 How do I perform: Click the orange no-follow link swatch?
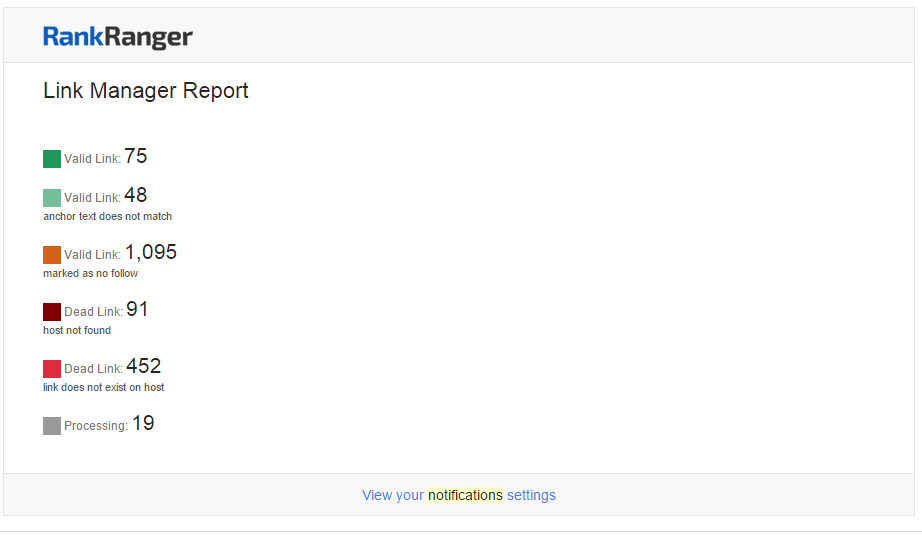(52, 255)
